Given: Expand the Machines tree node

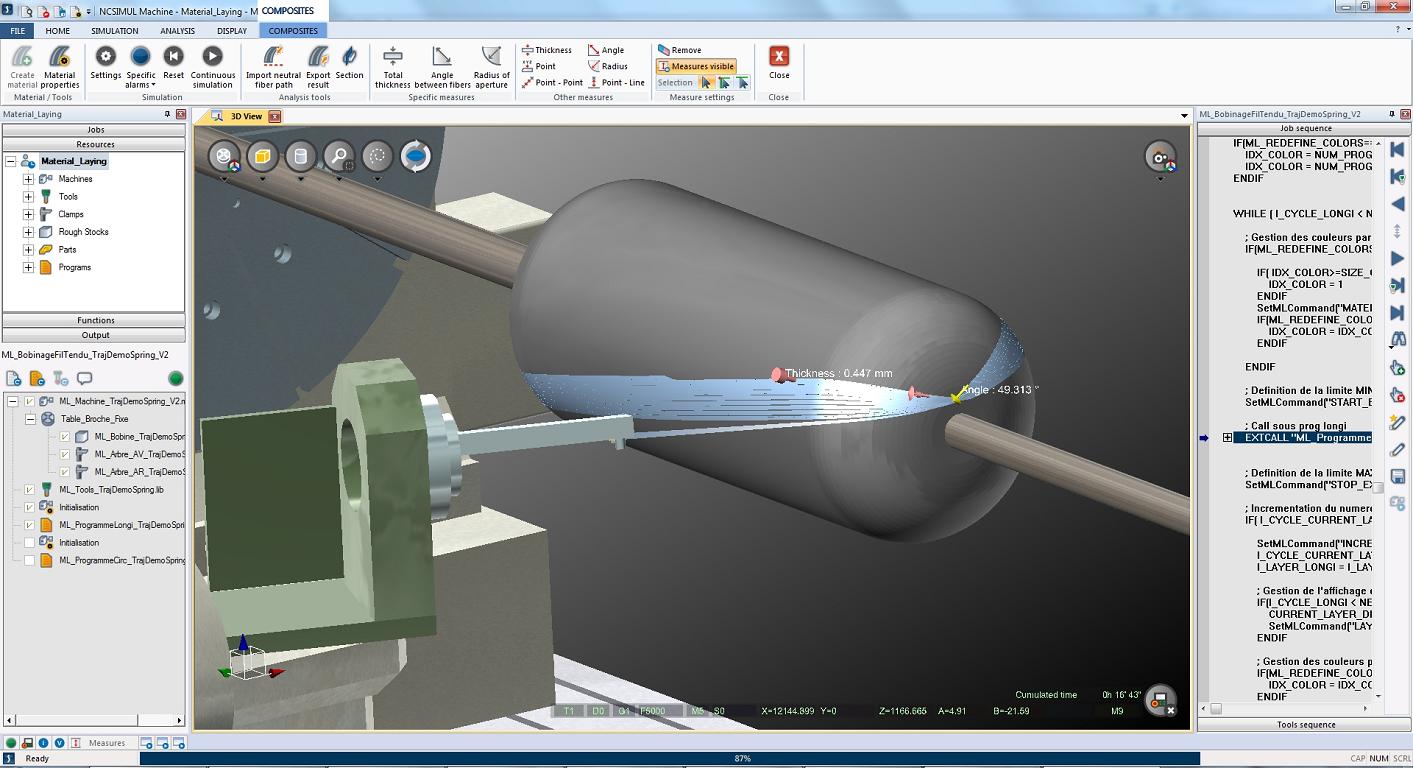Looking at the screenshot, I should 28,179.
